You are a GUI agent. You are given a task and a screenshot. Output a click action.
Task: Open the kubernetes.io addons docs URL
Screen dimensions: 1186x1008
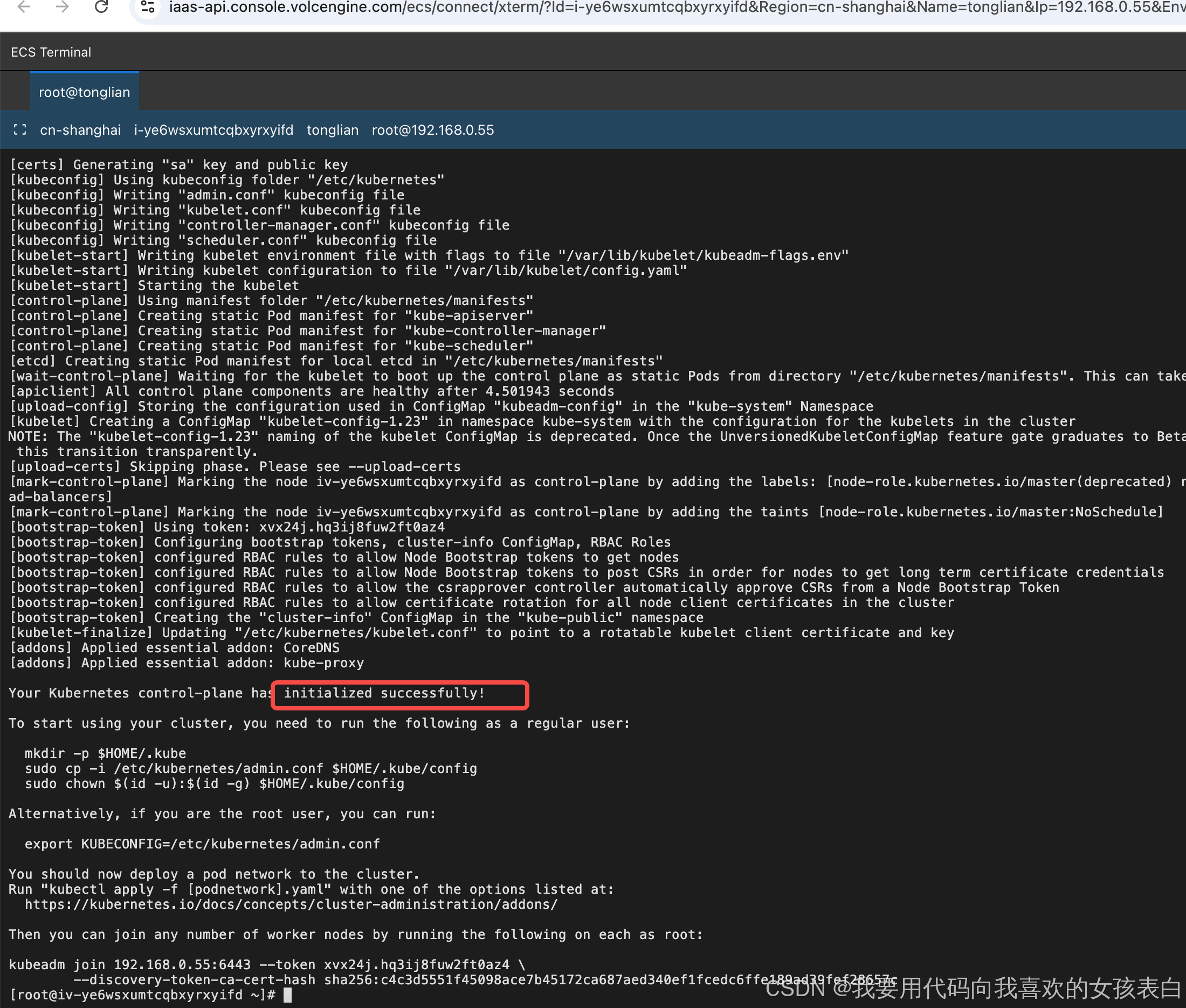tap(291, 904)
